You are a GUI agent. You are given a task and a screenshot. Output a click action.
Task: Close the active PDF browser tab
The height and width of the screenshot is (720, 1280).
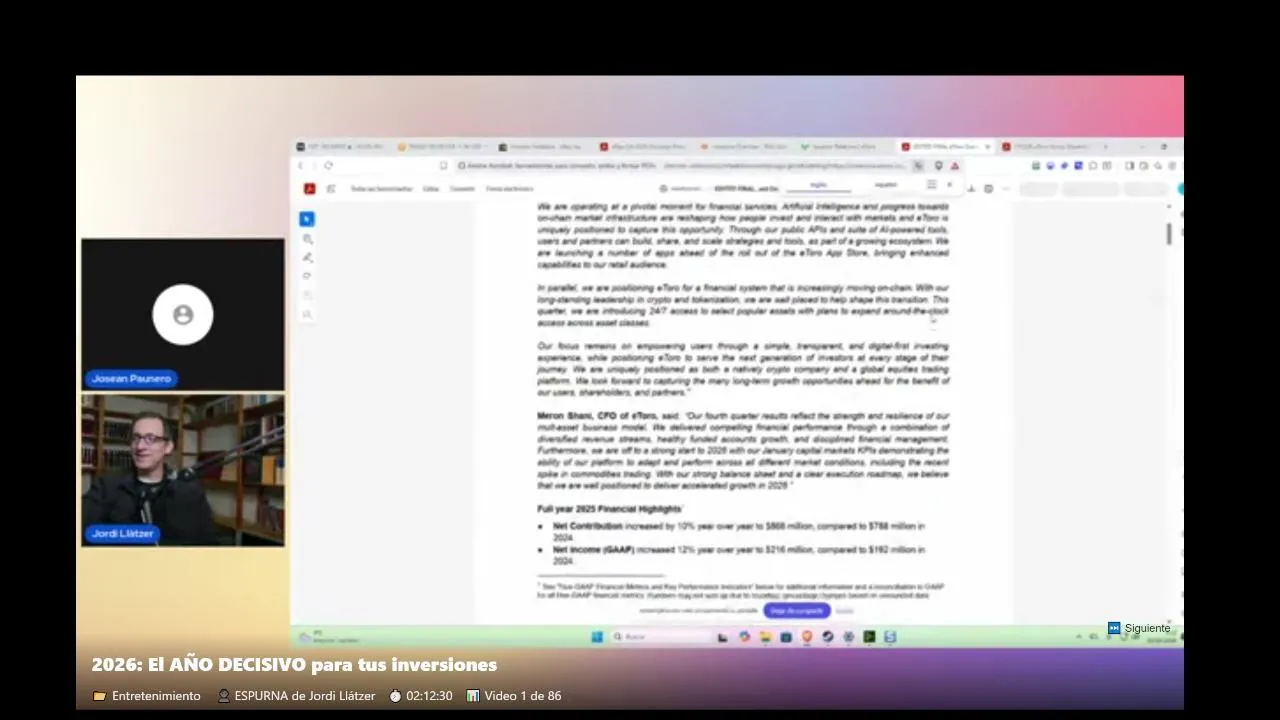[987, 147]
